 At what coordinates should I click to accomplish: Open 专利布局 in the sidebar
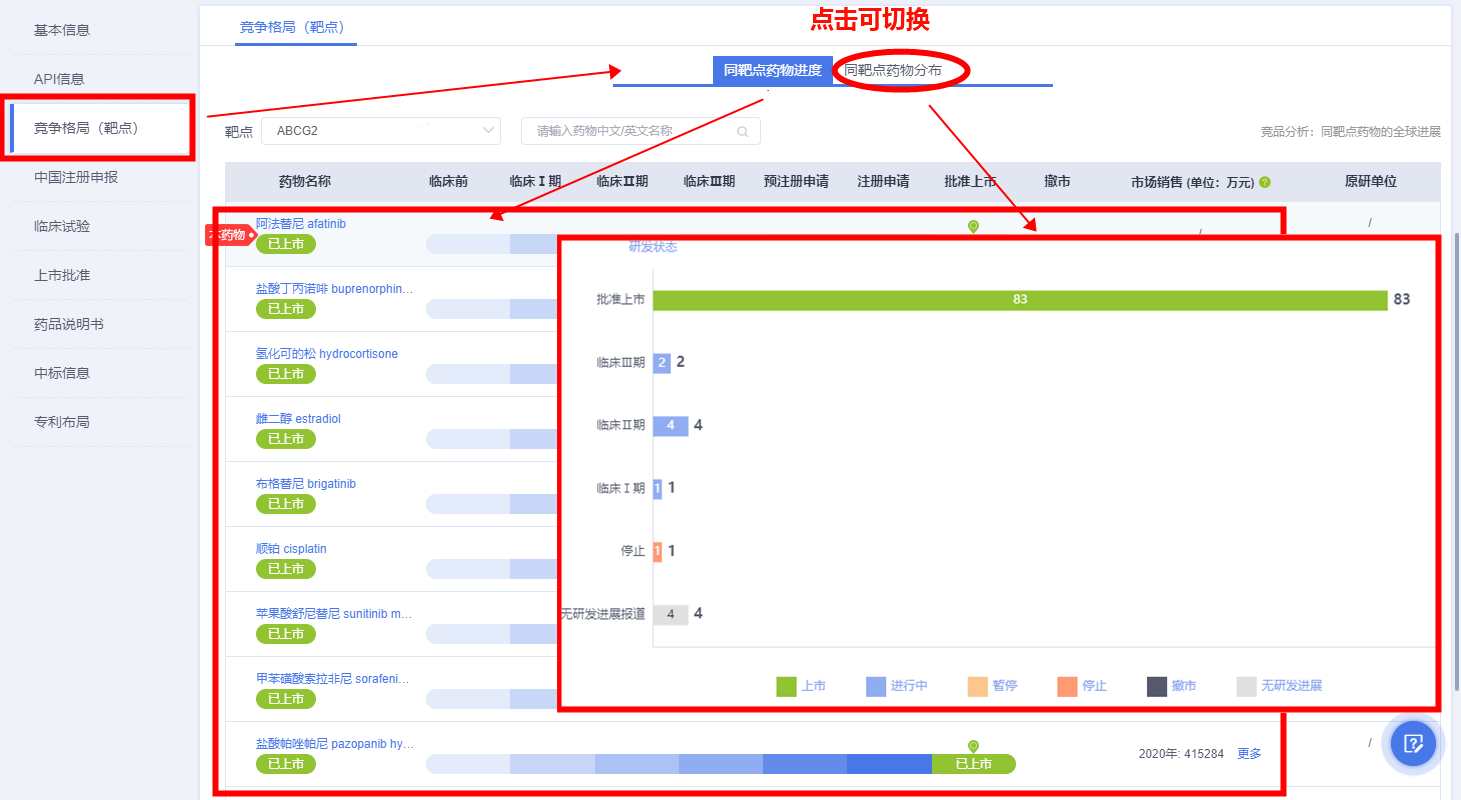pyautogui.click(x=62, y=422)
